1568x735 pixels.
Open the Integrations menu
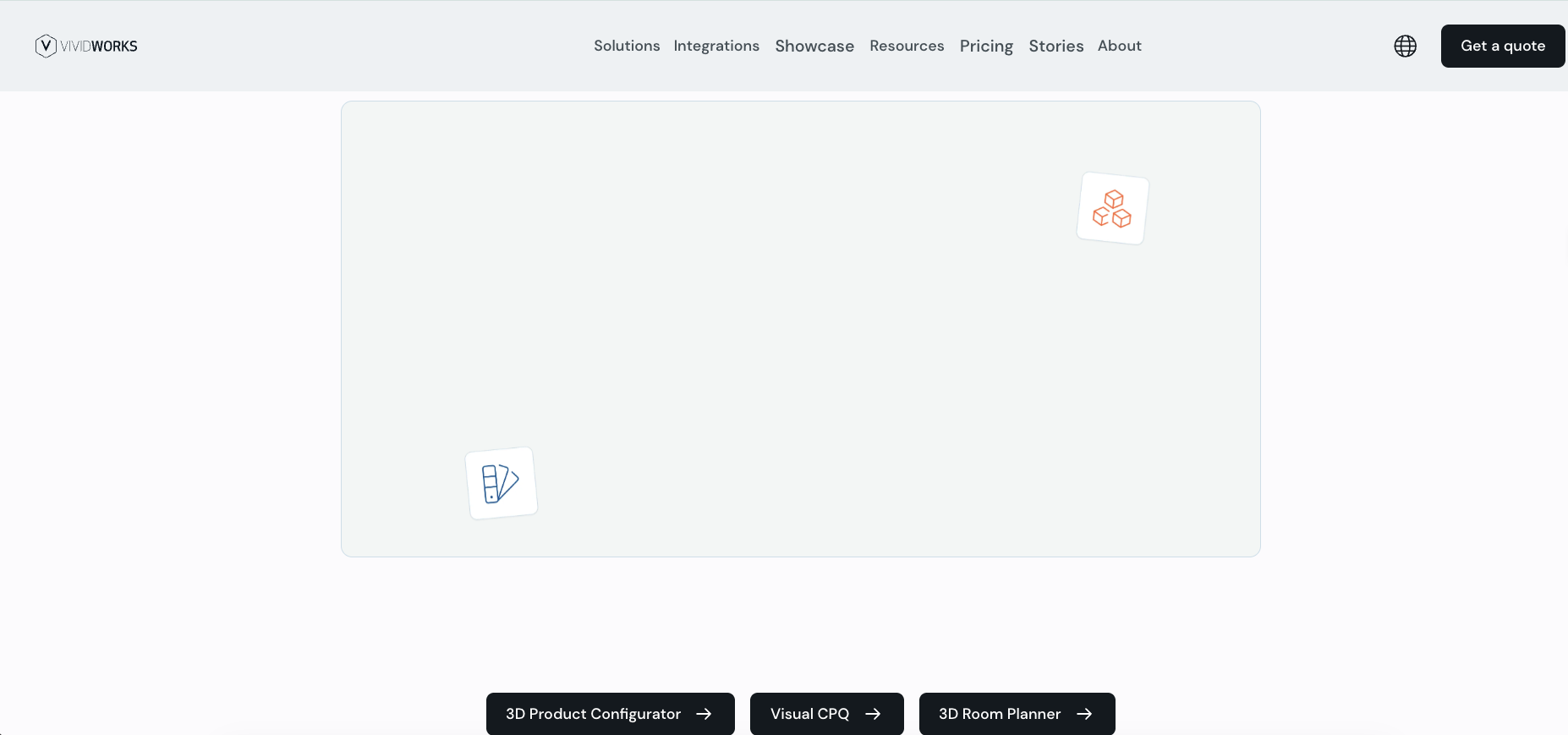[716, 46]
